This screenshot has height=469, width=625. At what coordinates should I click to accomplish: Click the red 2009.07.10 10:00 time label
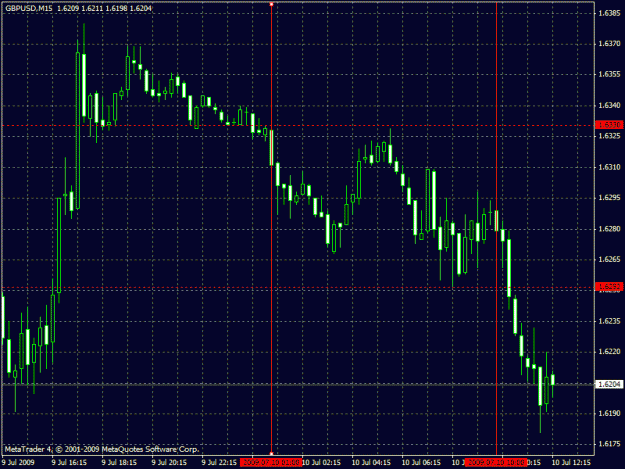pyautogui.click(x=496, y=463)
